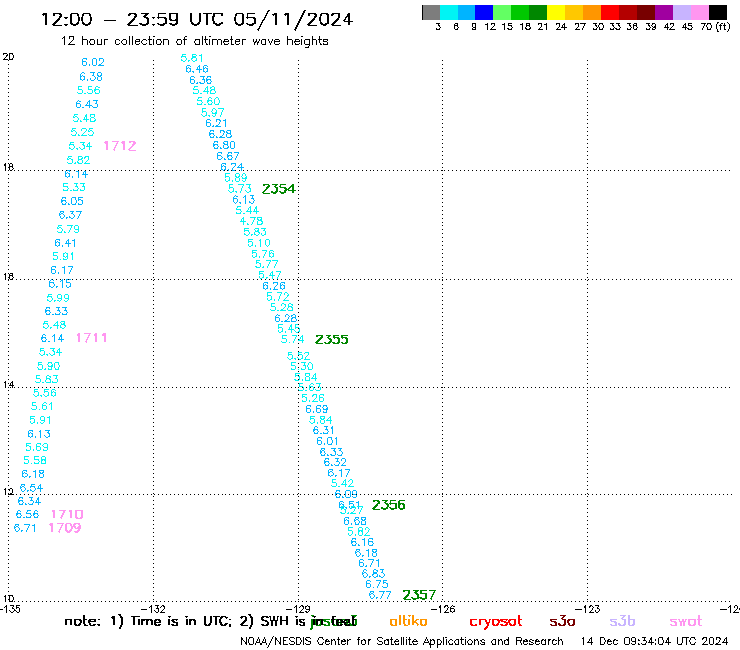
Task: Click the data point '5.72'
Action: click(x=278, y=296)
